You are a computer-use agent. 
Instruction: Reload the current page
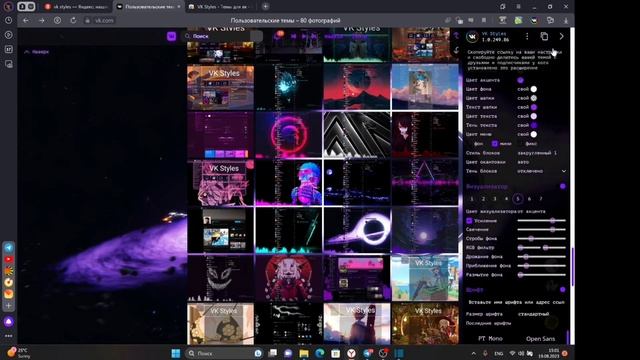(73, 20)
